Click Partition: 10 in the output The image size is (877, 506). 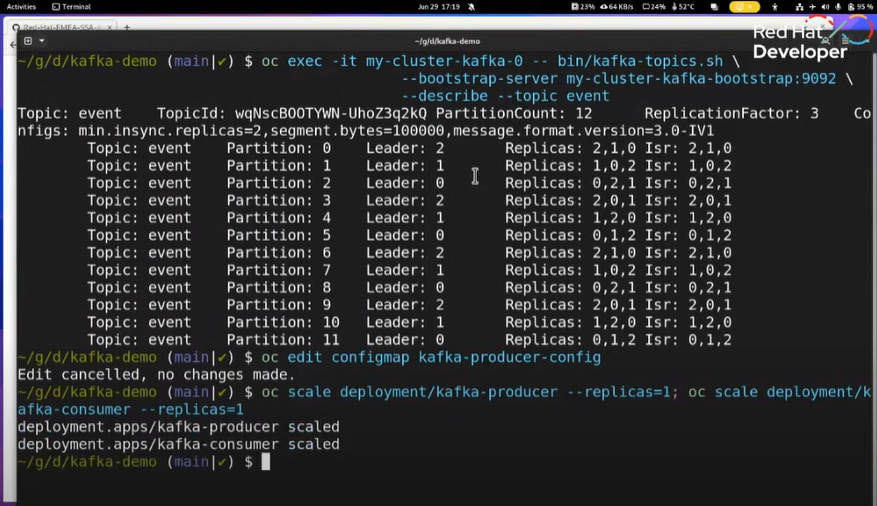[283, 322]
